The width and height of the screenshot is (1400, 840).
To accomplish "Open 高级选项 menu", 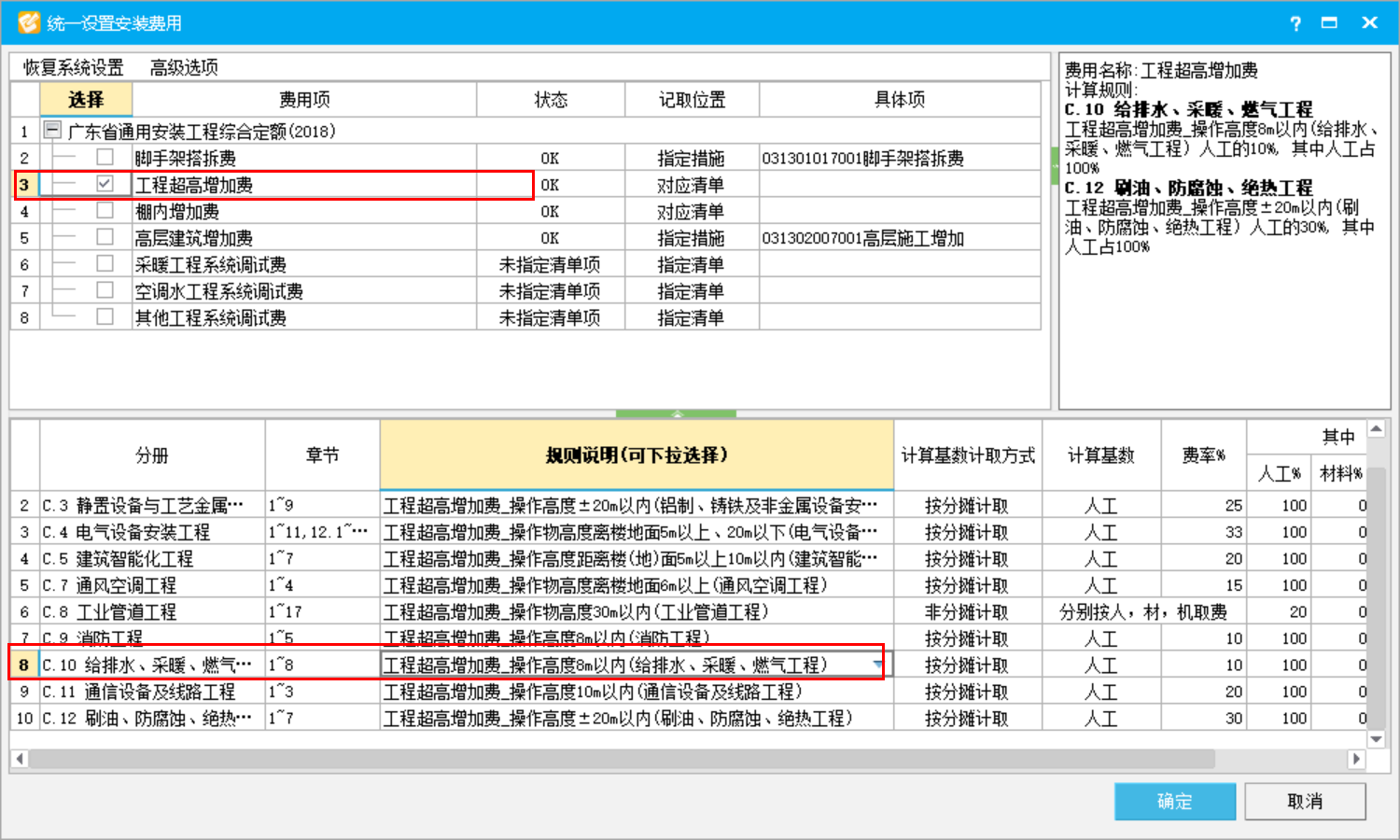I will (184, 67).
